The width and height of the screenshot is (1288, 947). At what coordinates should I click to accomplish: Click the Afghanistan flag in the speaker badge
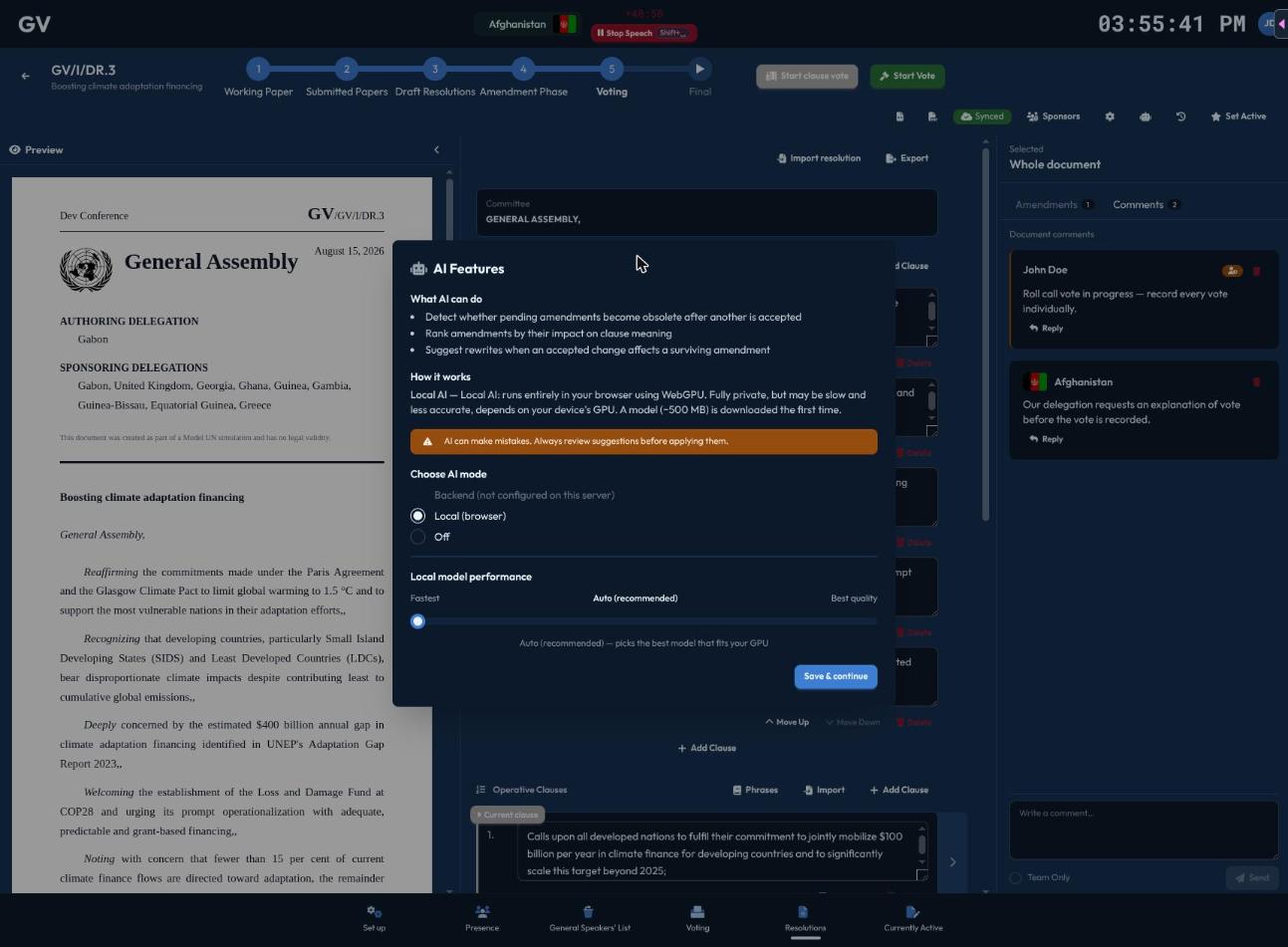[x=566, y=24]
